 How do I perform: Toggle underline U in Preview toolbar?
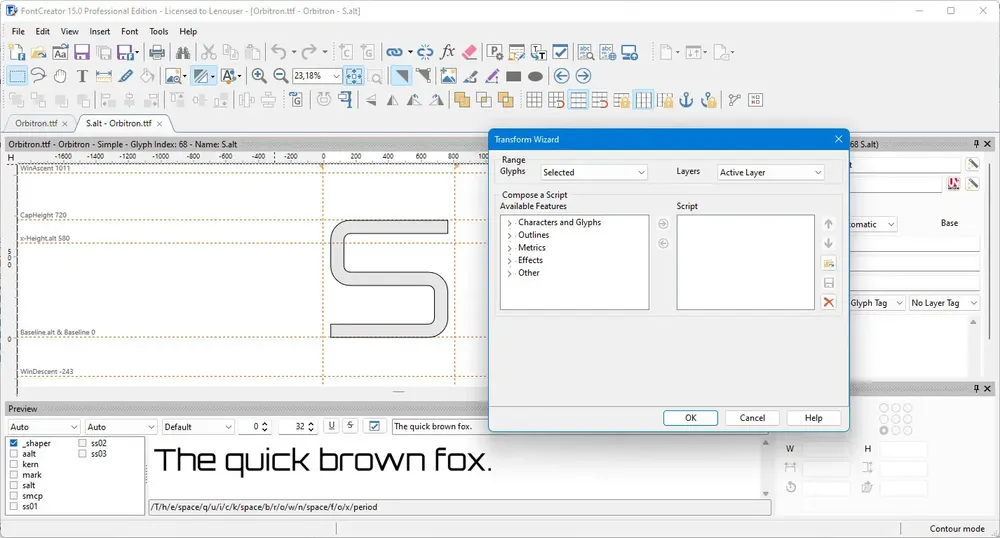[332, 426]
